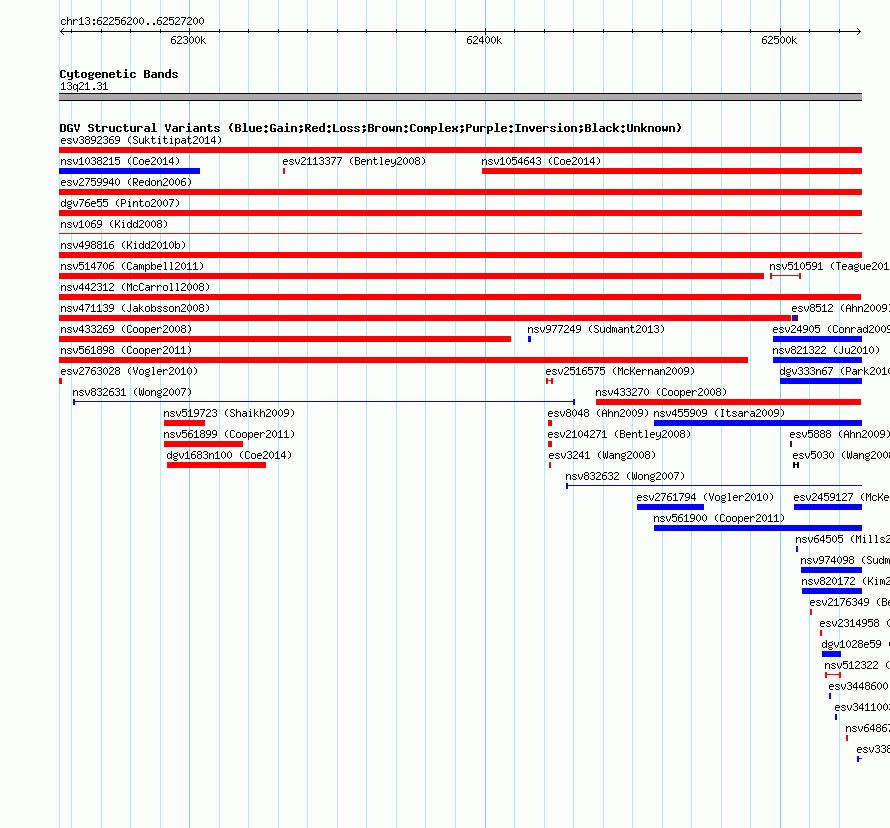The width and height of the screenshot is (890, 828).
Task: Select the 13q21.31 cytogenetic band label
Action: tap(84, 86)
